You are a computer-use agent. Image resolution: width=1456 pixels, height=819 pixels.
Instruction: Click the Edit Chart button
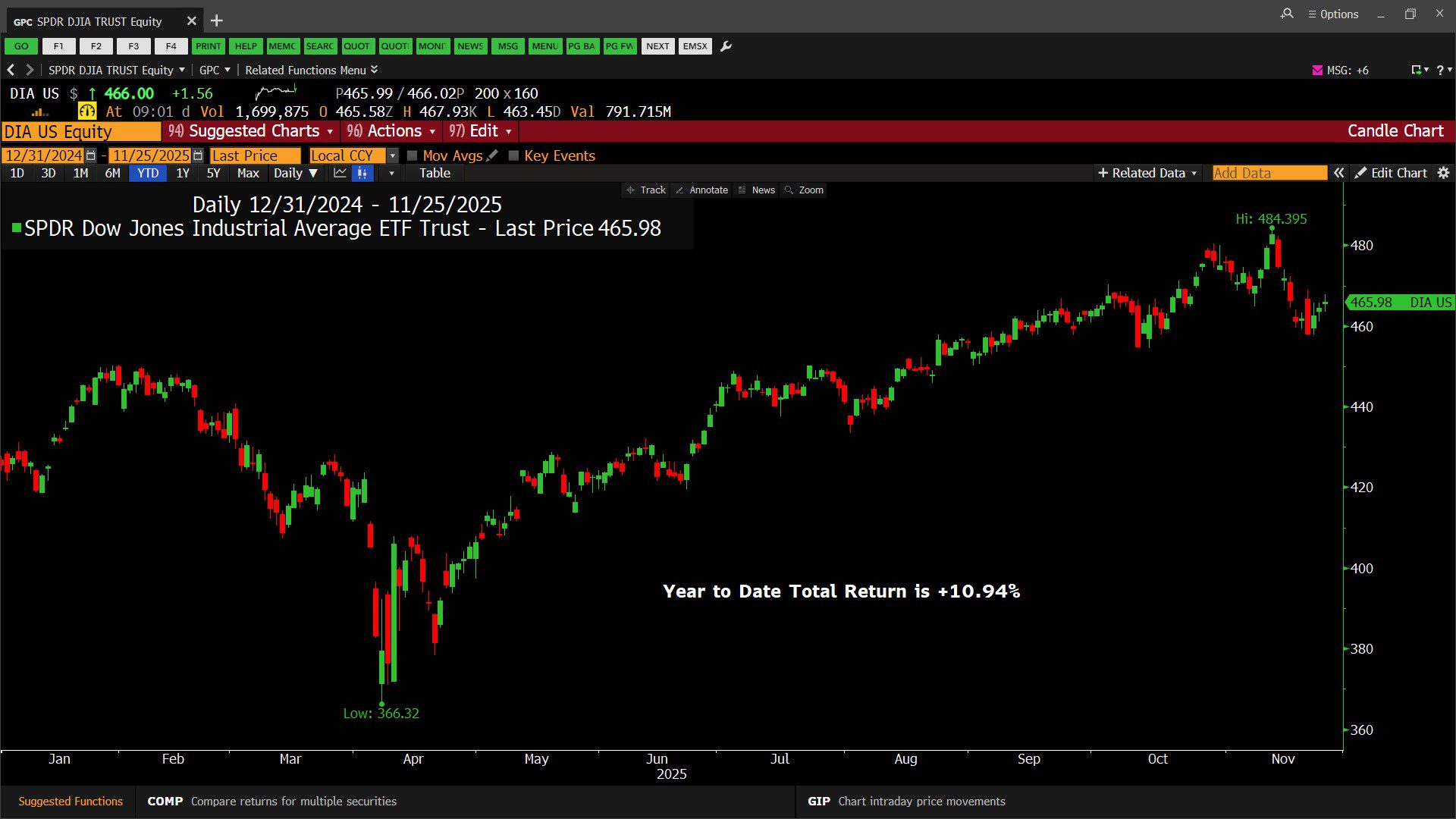(1391, 173)
